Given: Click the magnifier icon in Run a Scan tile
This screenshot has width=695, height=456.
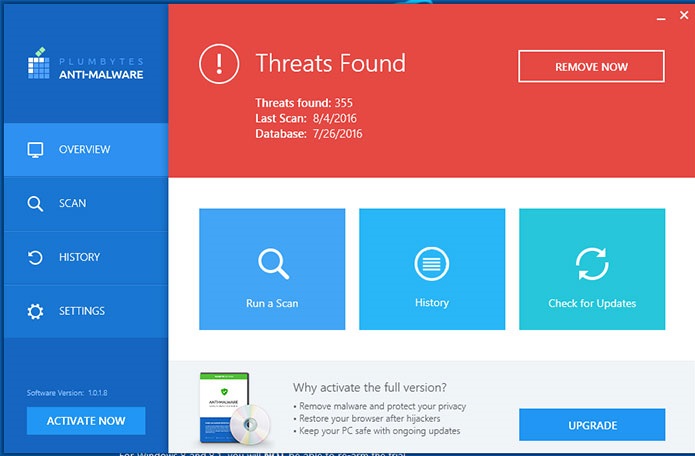Looking at the screenshot, I should 273,264.
